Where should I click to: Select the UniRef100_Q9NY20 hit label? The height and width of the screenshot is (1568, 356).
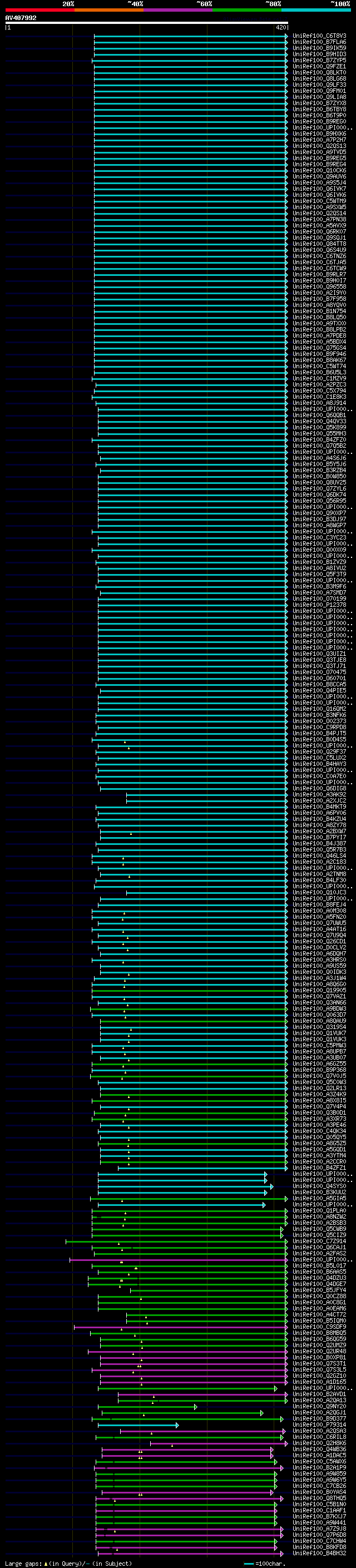(x=319, y=1406)
